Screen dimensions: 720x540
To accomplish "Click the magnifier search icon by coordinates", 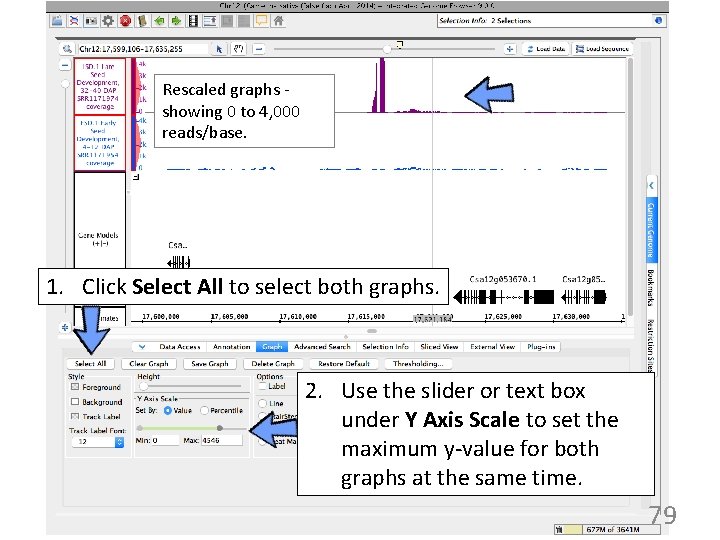I will click(x=67, y=49).
